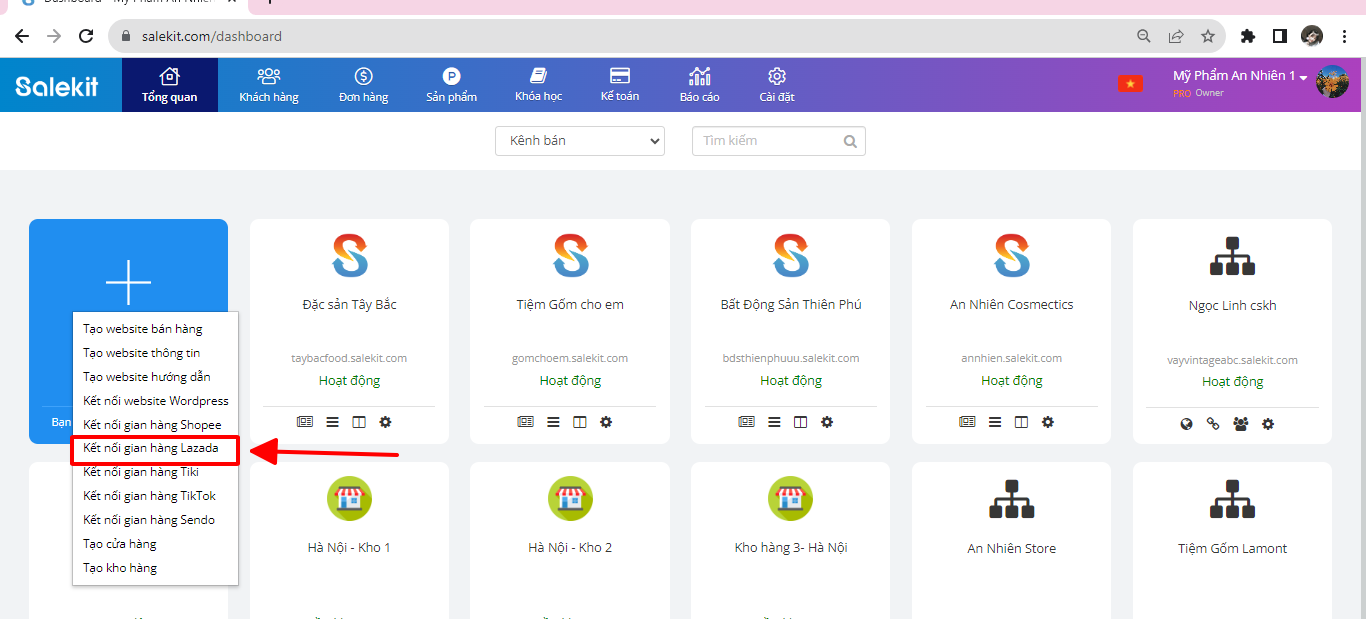Viewport: 1366px width, 619px height.
Task: Open the Báo cáo reports tab
Action: [x=699, y=85]
